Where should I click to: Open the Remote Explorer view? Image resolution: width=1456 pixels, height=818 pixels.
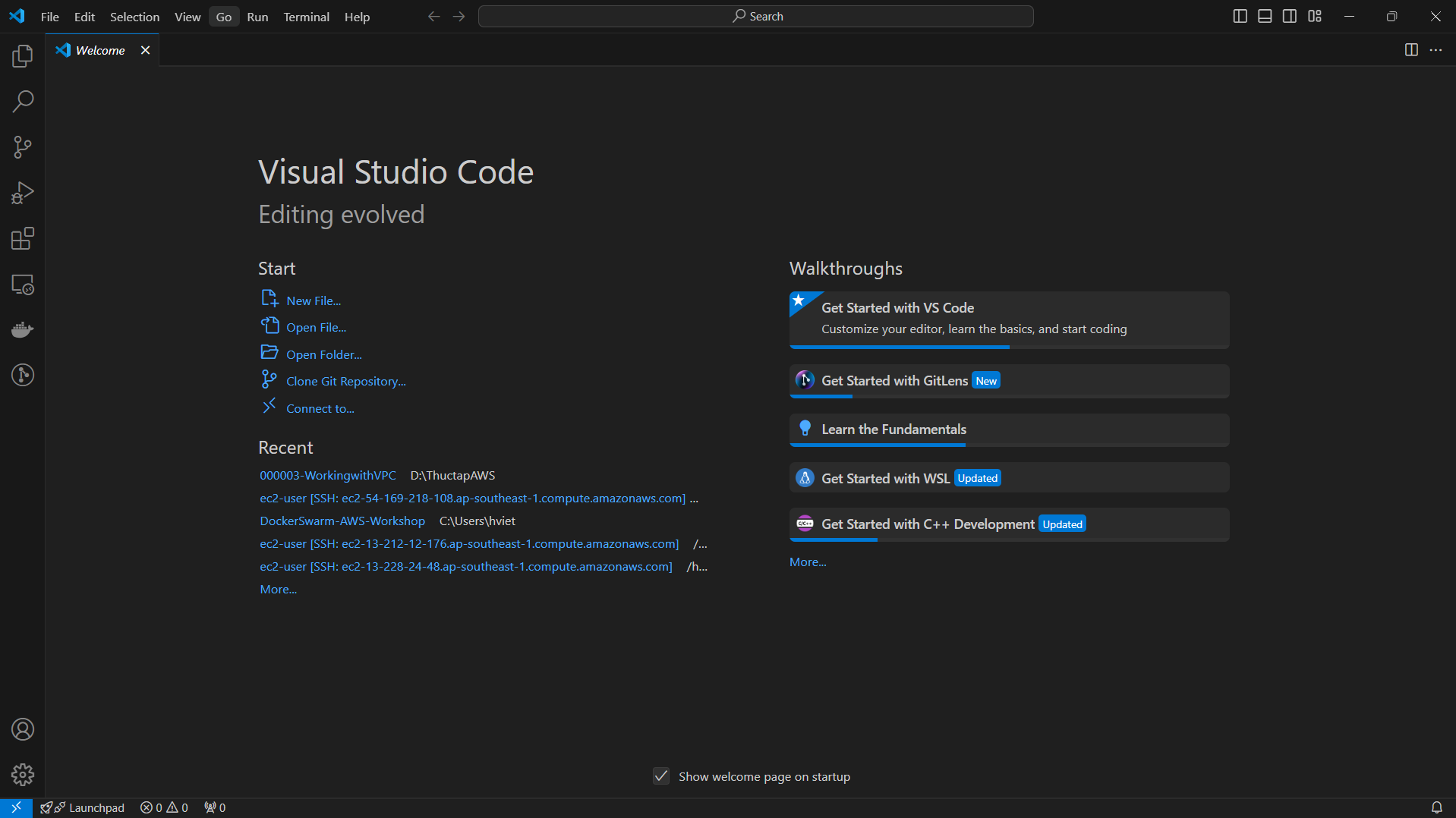[x=23, y=285]
